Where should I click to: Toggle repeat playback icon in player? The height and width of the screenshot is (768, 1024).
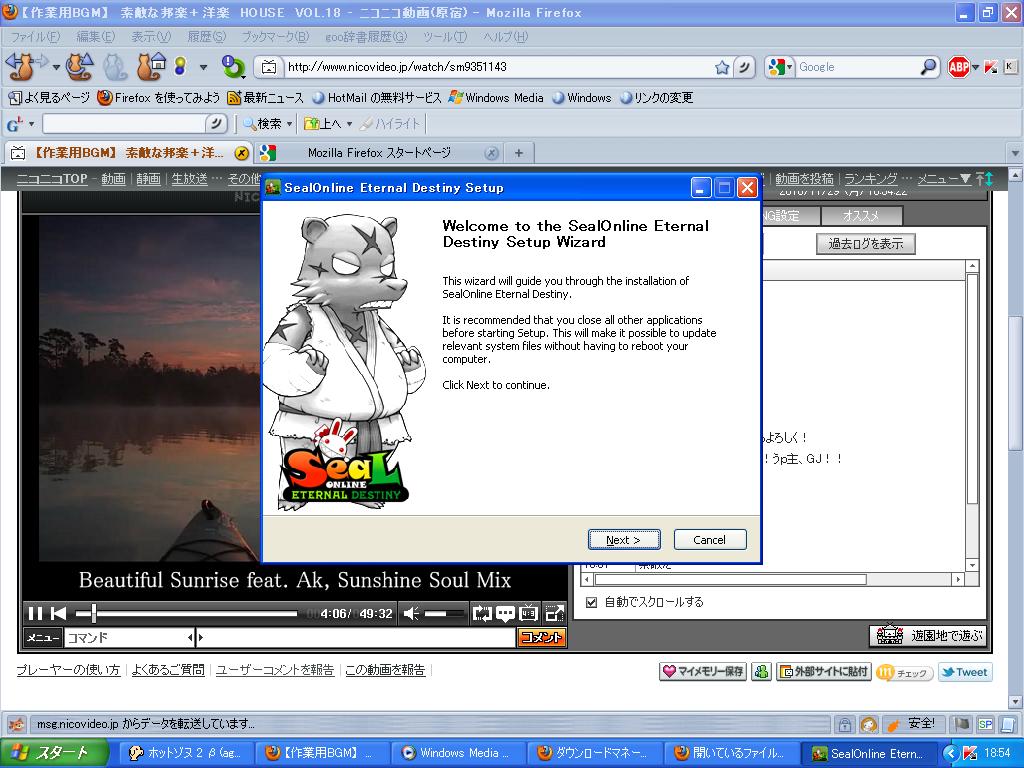tap(481, 613)
